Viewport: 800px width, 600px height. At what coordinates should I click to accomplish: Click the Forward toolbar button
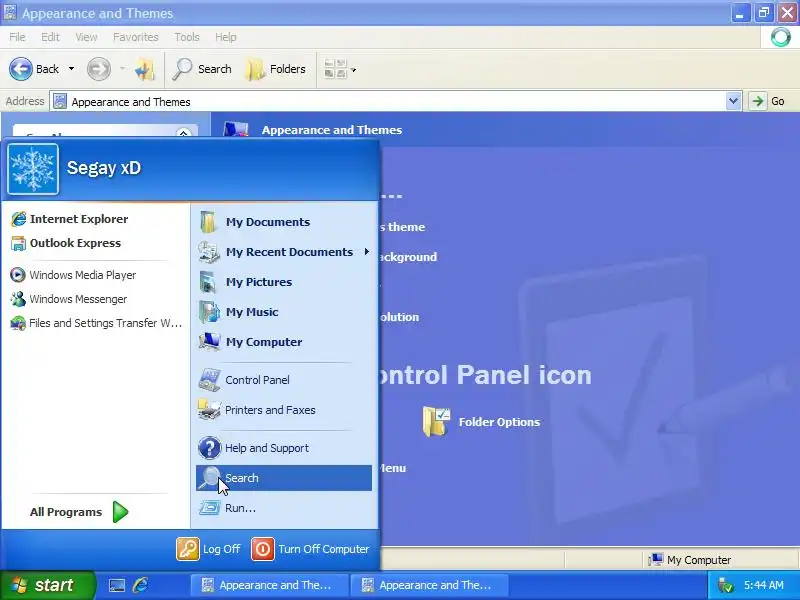98,69
